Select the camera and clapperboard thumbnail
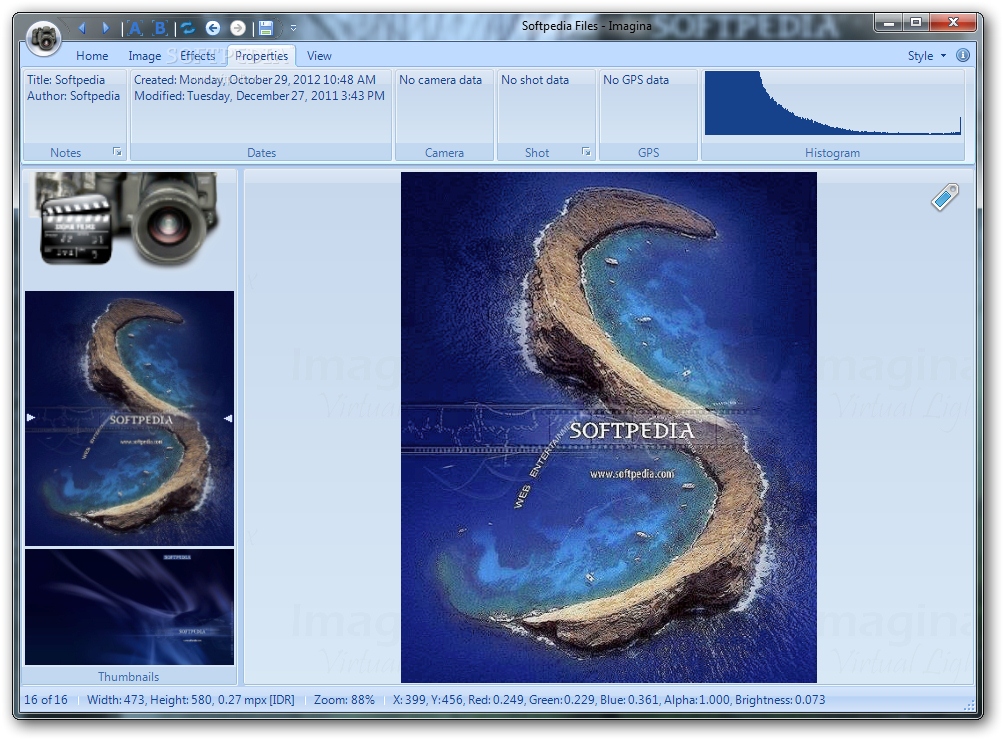 tap(130, 218)
